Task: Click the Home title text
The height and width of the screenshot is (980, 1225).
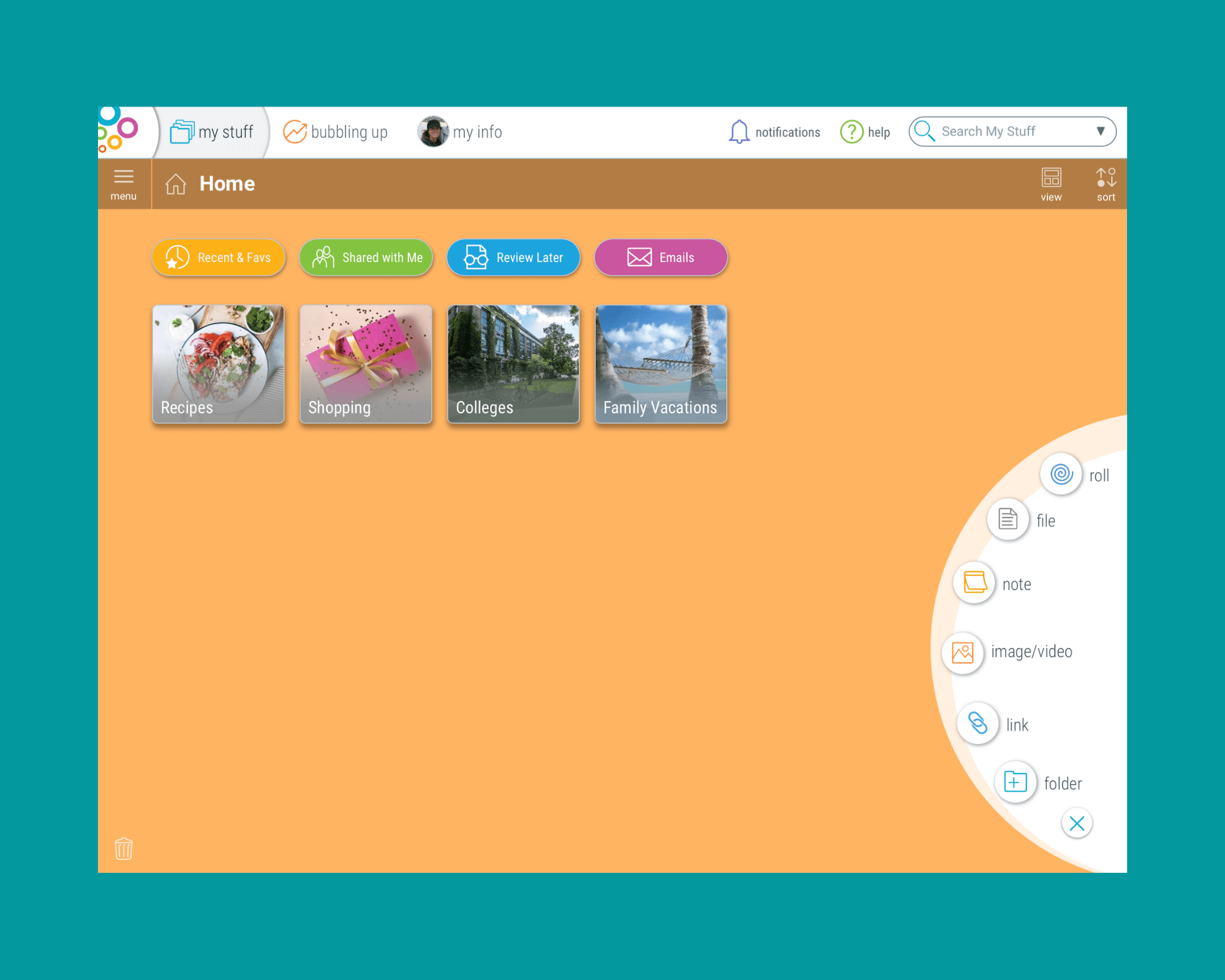Action: (227, 184)
